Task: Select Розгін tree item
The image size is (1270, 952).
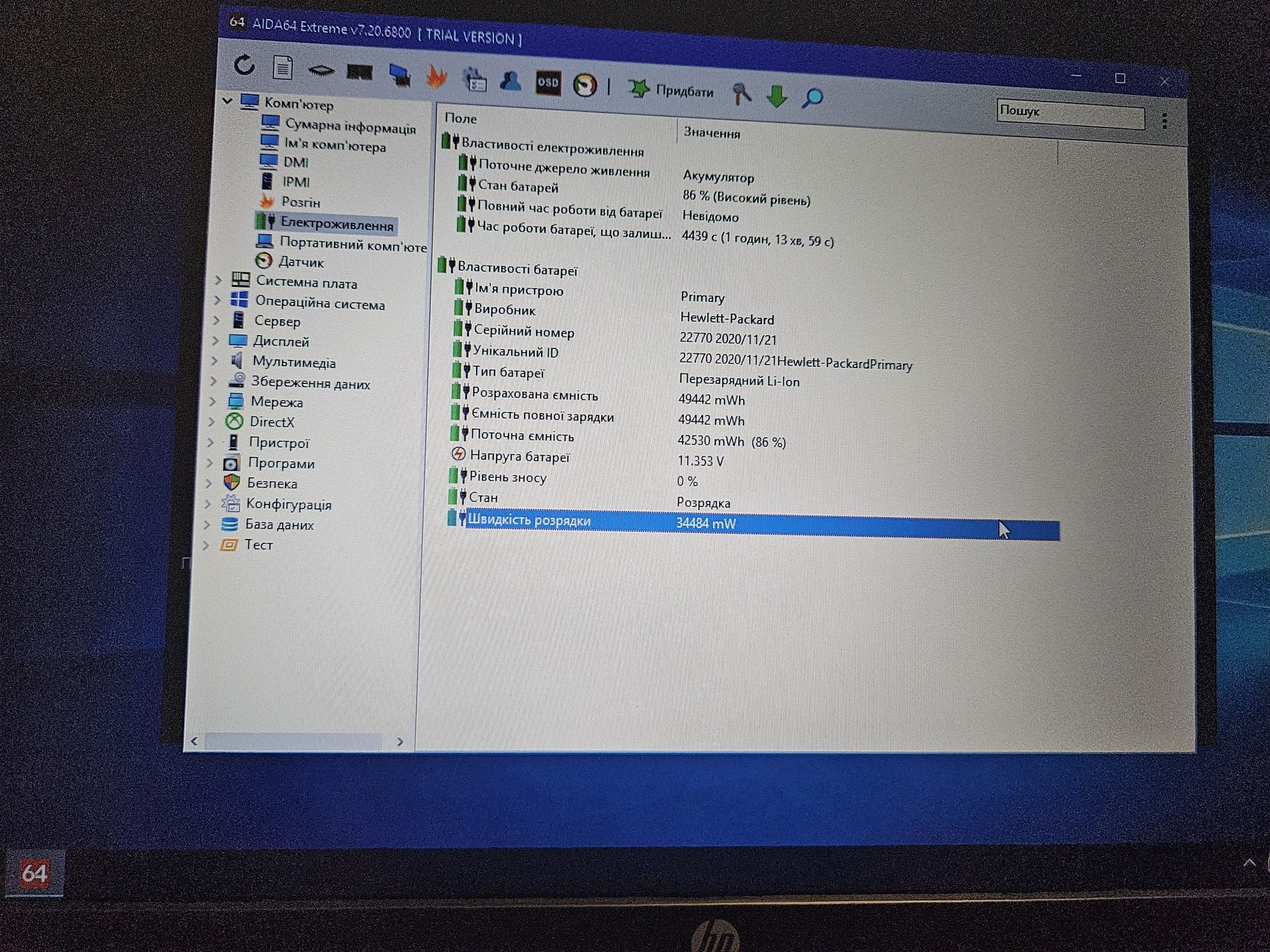Action: (290, 202)
